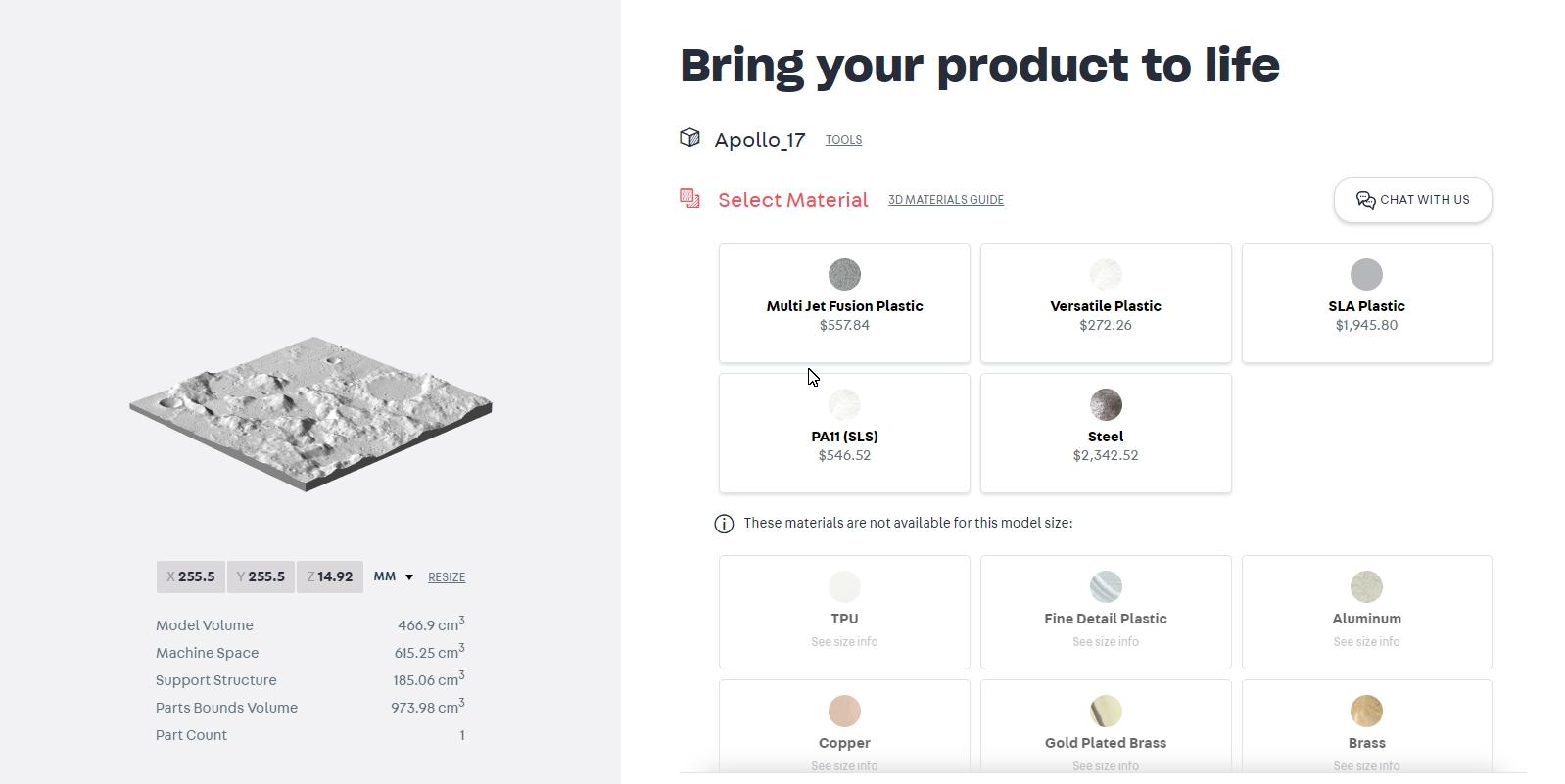1565x784 pixels.
Task: Choose the PA11 (SLS) material card
Action: 844,434
